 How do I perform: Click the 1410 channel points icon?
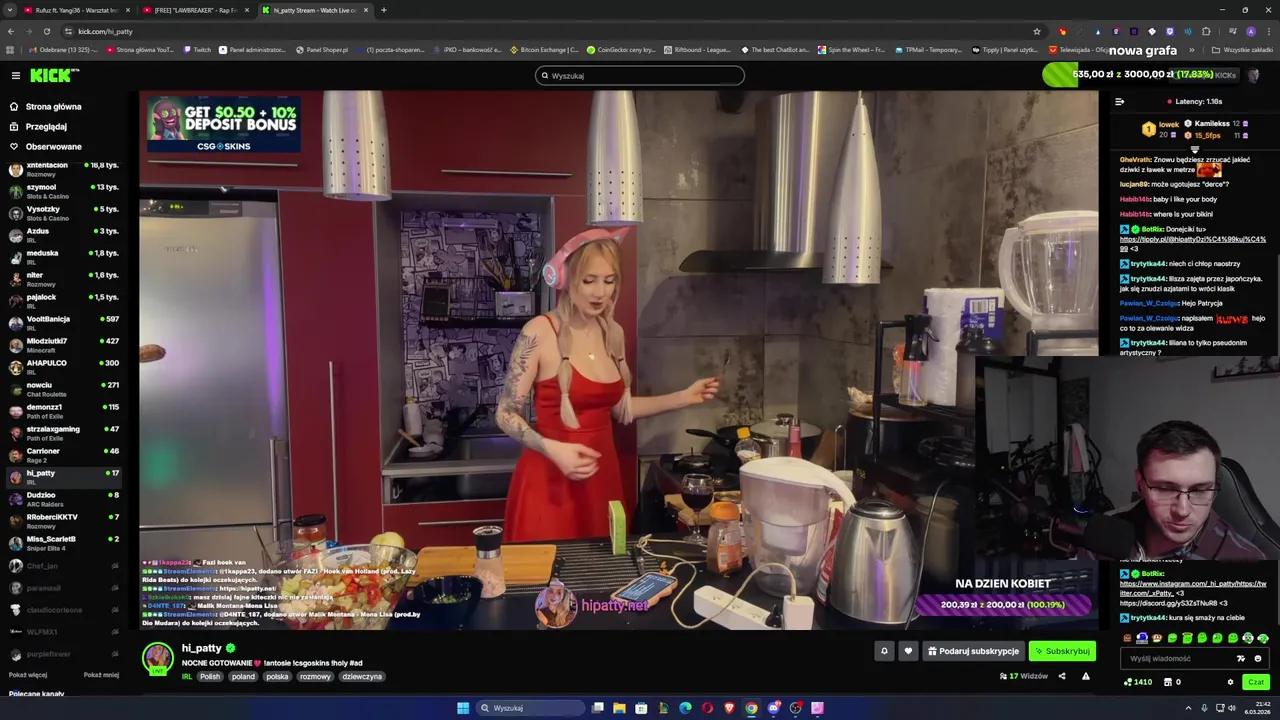1138,682
